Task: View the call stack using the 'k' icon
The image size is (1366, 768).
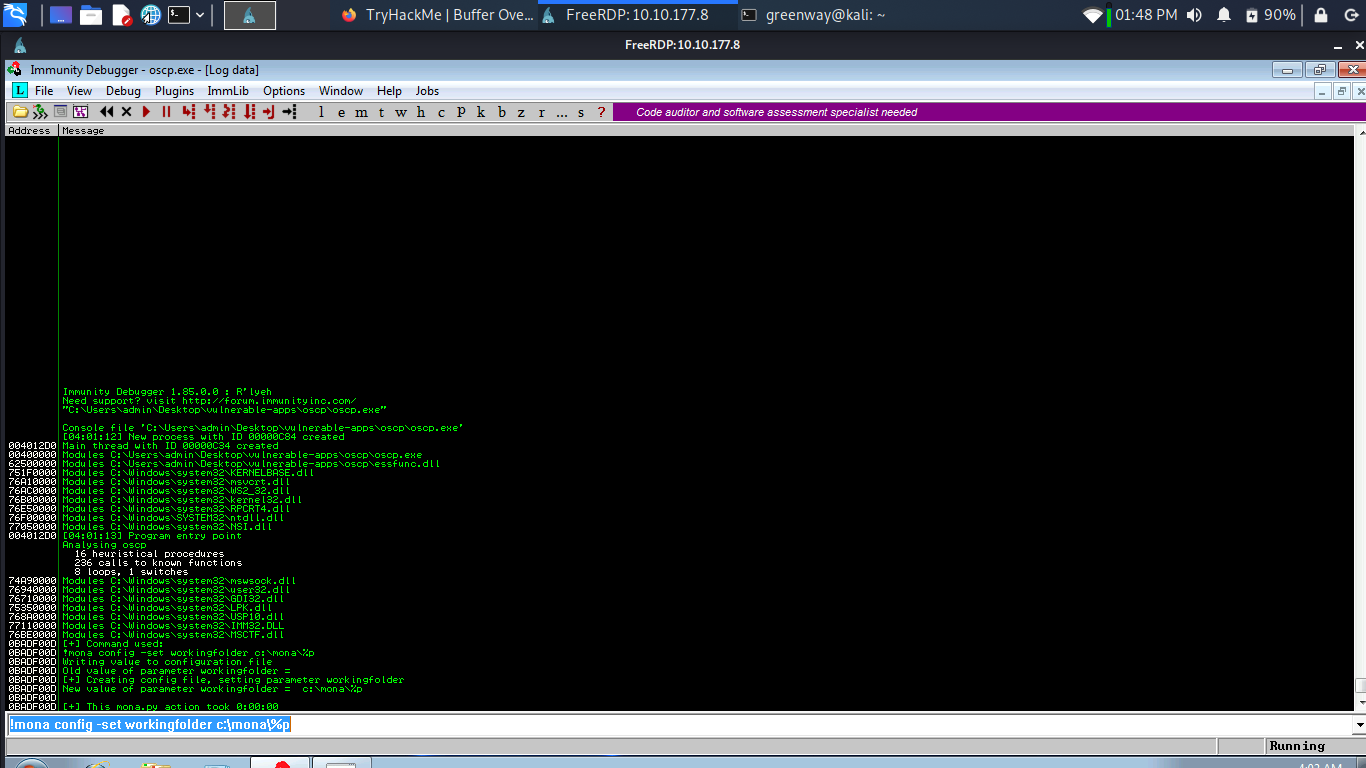Action: 481,112
